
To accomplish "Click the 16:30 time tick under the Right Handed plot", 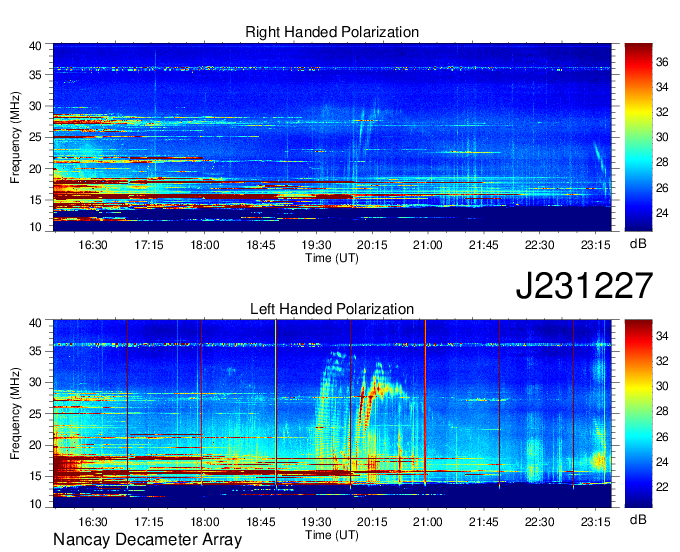I will coord(93,245).
